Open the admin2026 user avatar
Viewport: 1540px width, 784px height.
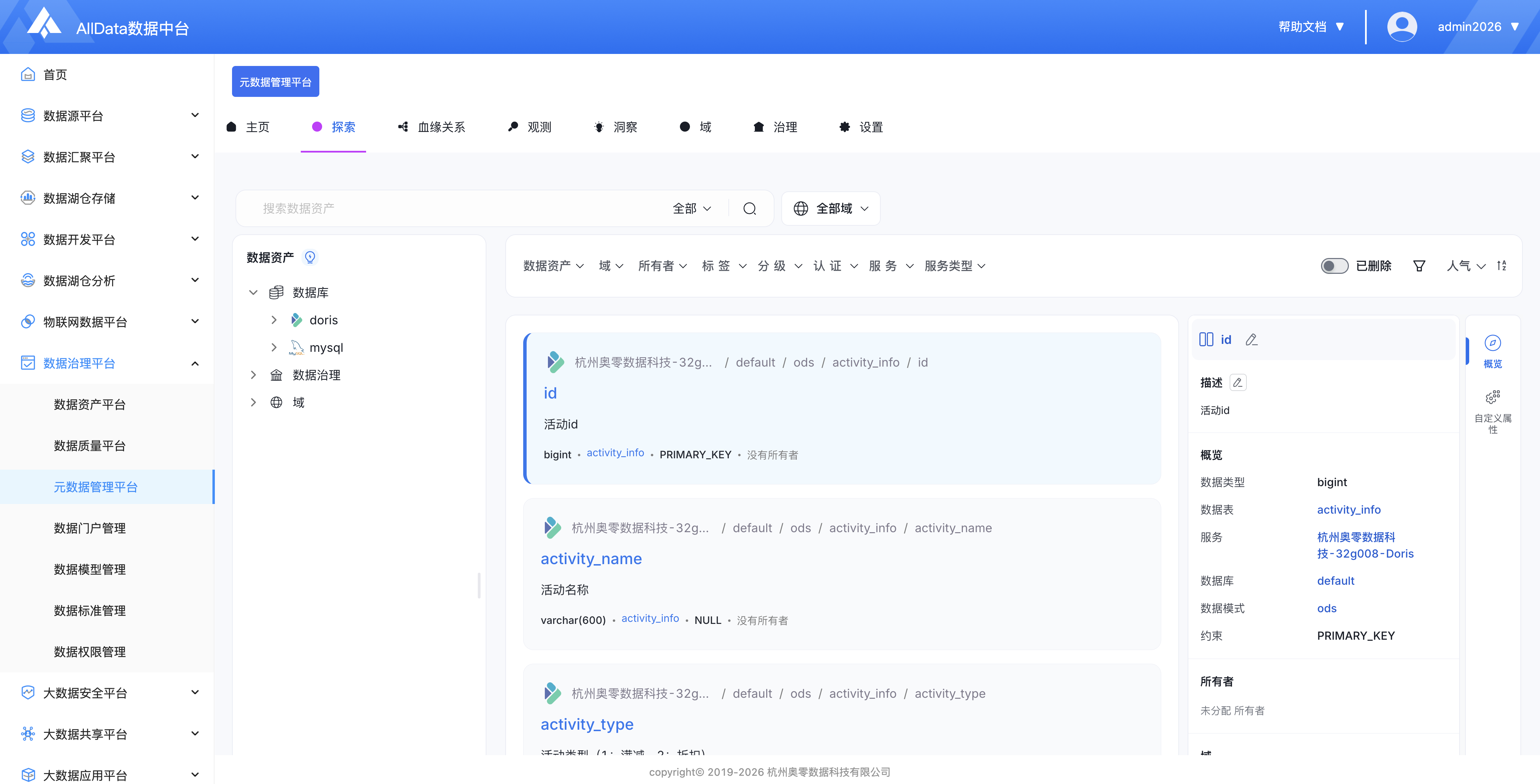tap(1401, 27)
